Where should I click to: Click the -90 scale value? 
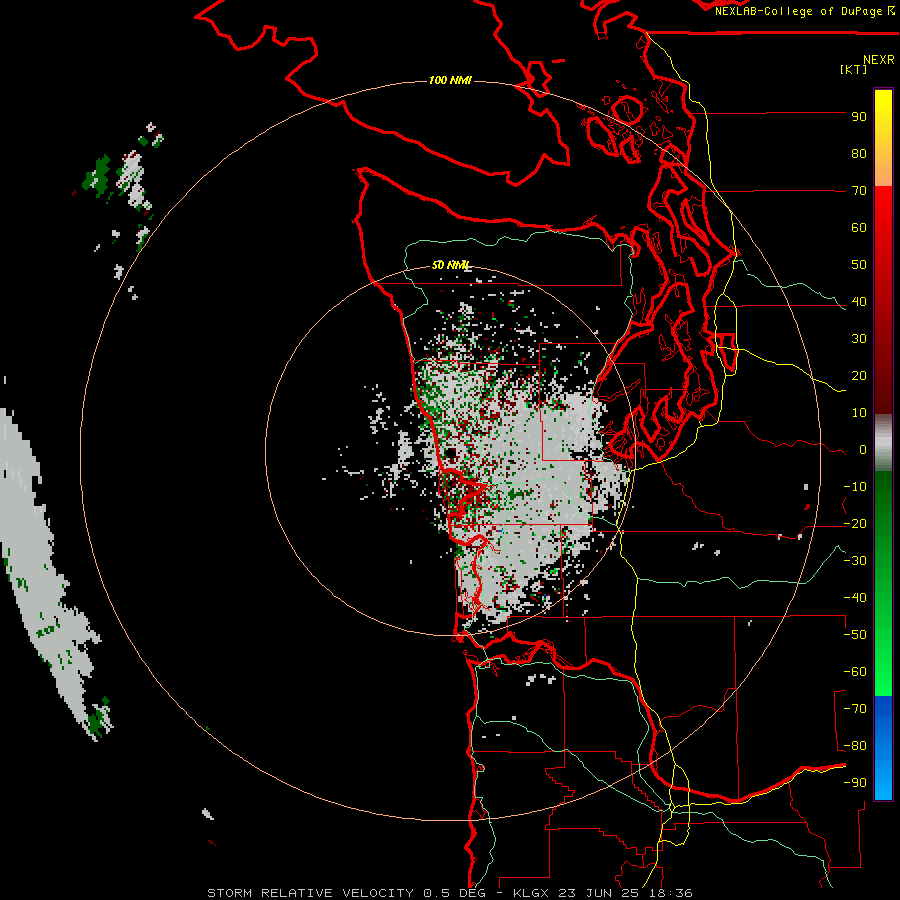[x=855, y=783]
